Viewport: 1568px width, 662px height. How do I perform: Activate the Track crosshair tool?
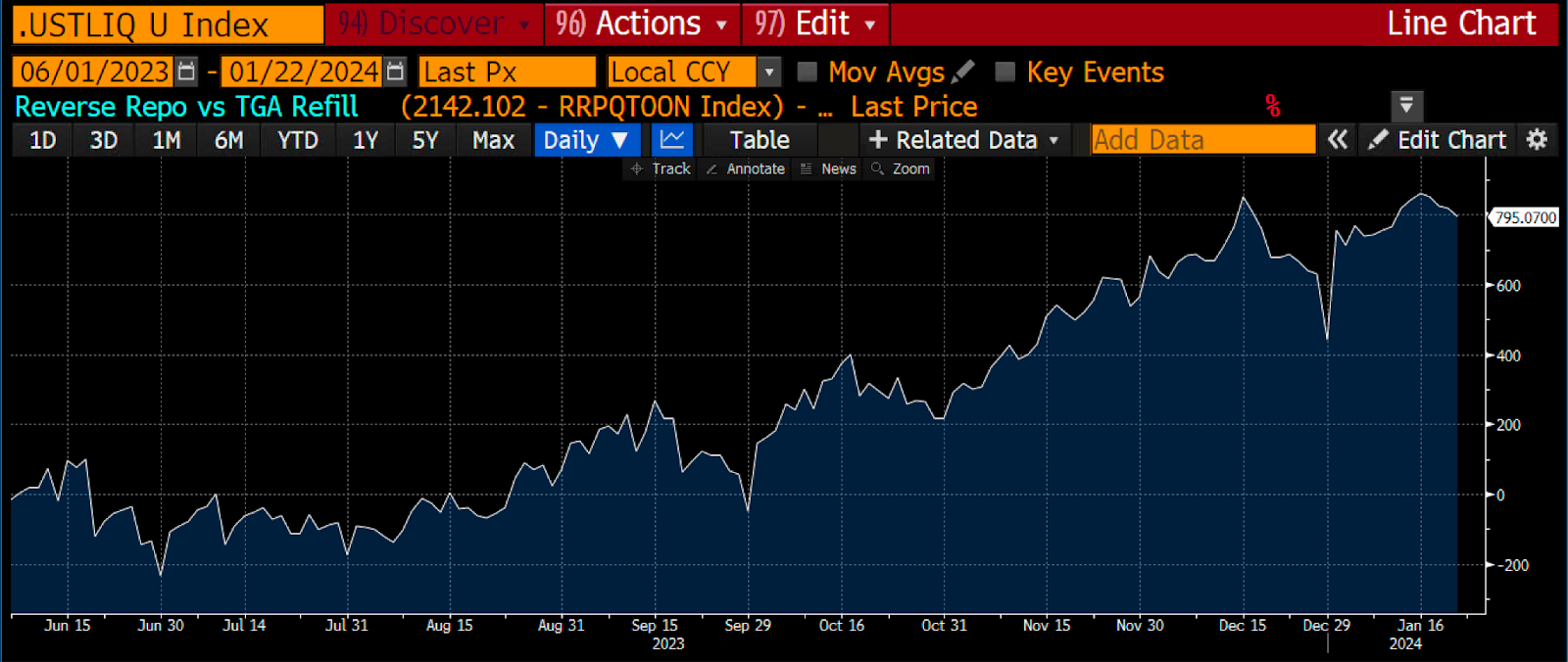(x=661, y=168)
